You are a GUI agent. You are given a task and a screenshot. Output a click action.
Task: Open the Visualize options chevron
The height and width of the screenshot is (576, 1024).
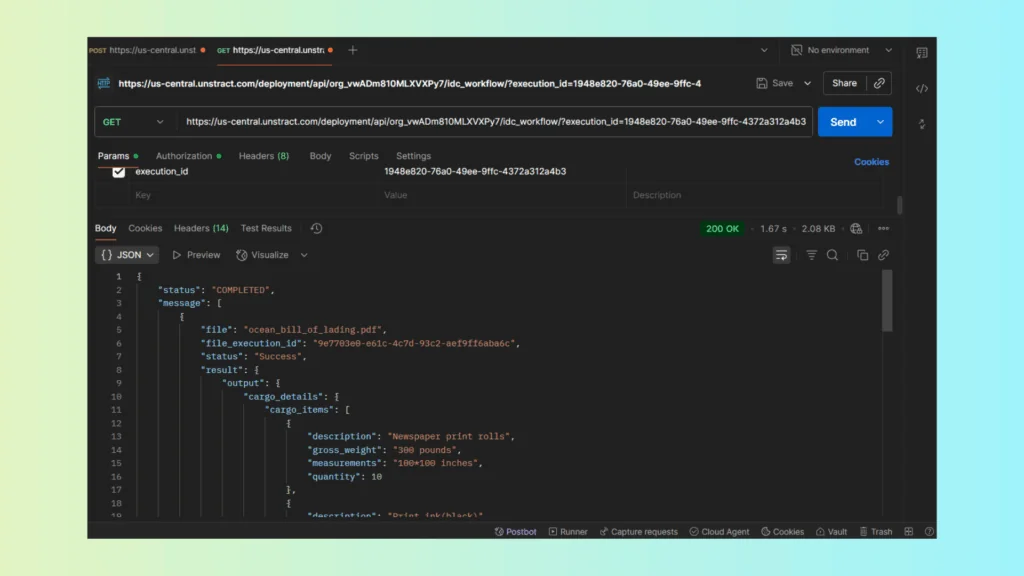304,255
